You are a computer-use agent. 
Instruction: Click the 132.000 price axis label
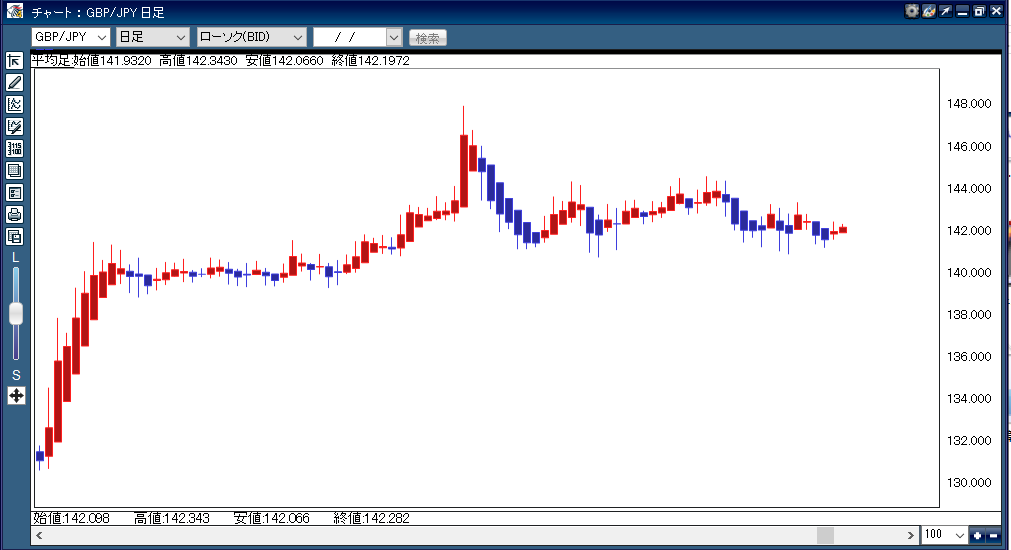(x=968, y=440)
